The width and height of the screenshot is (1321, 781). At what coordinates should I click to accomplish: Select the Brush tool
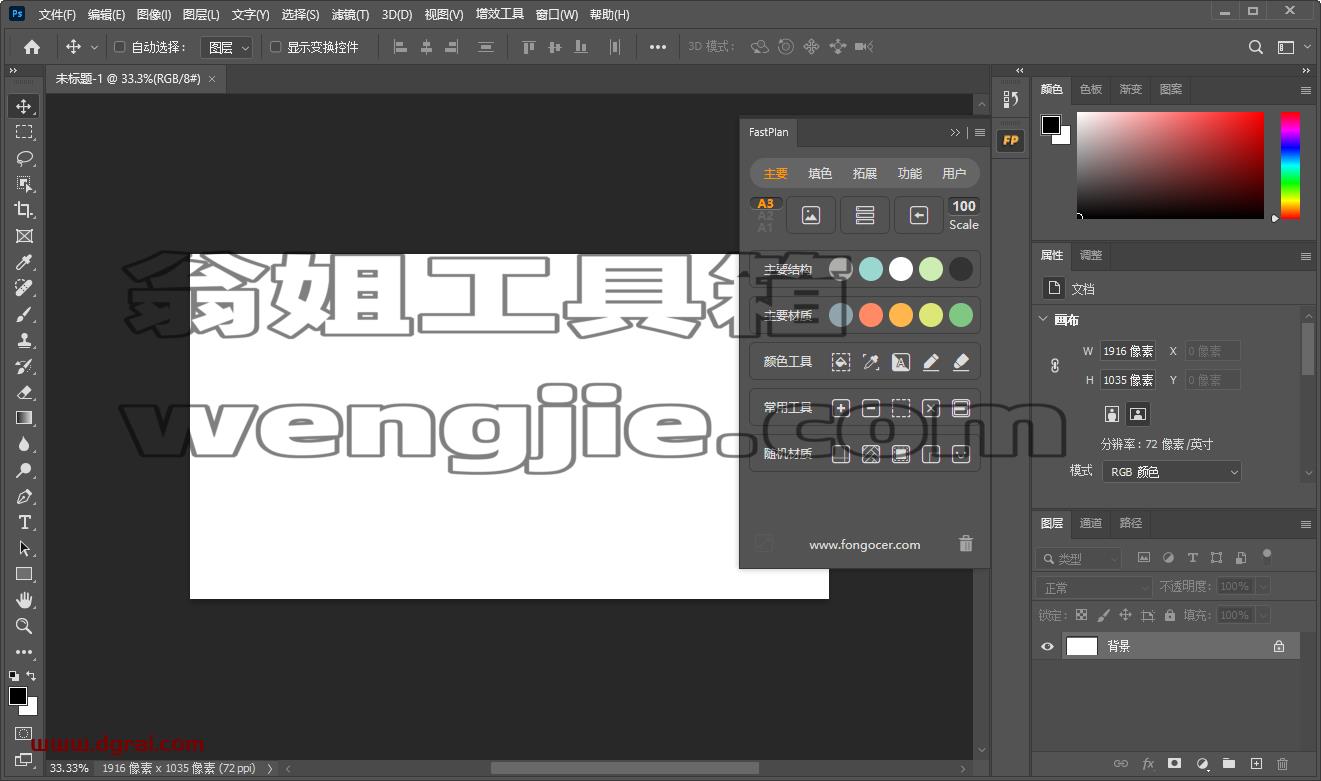(24, 314)
